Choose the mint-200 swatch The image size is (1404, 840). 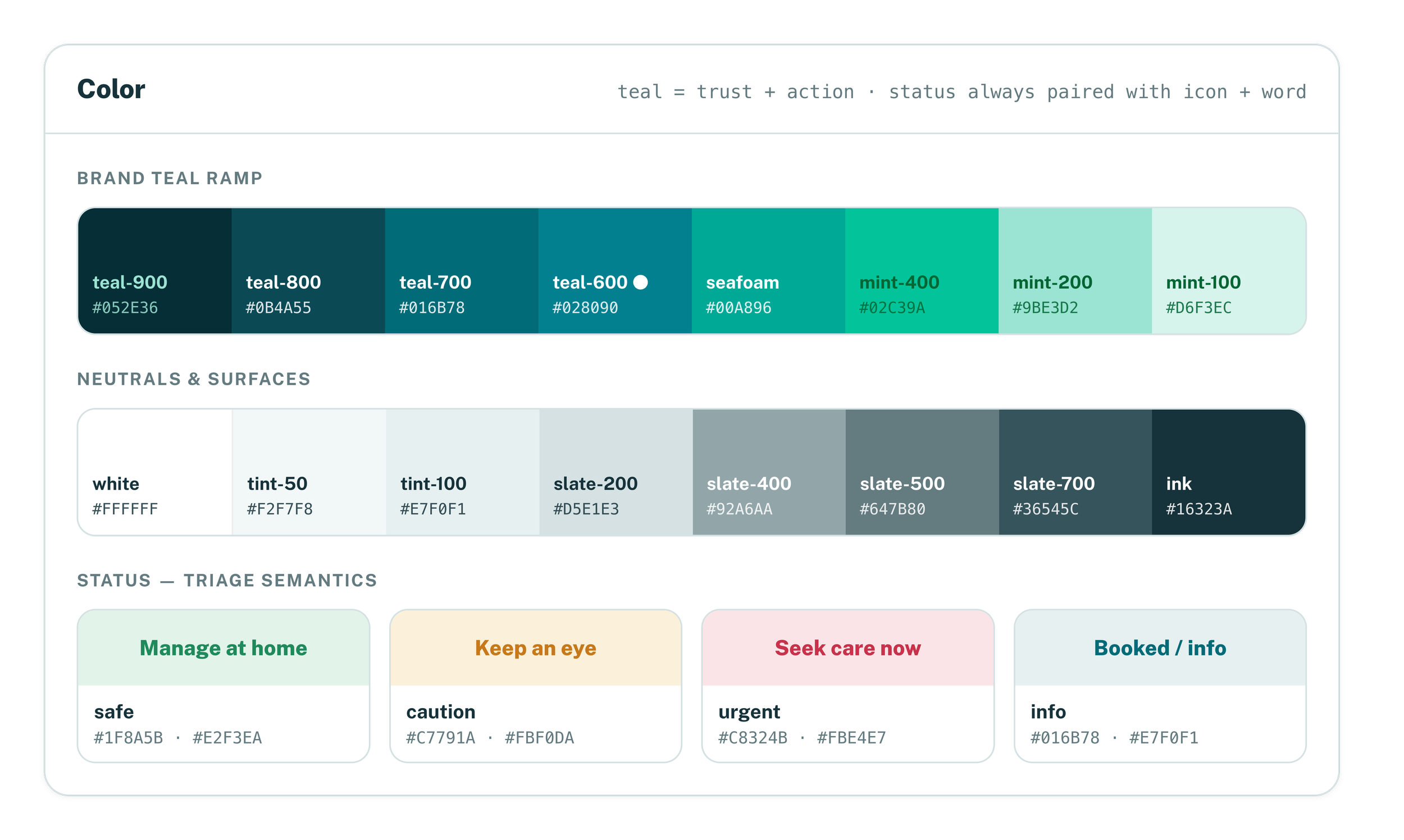(x=1075, y=271)
